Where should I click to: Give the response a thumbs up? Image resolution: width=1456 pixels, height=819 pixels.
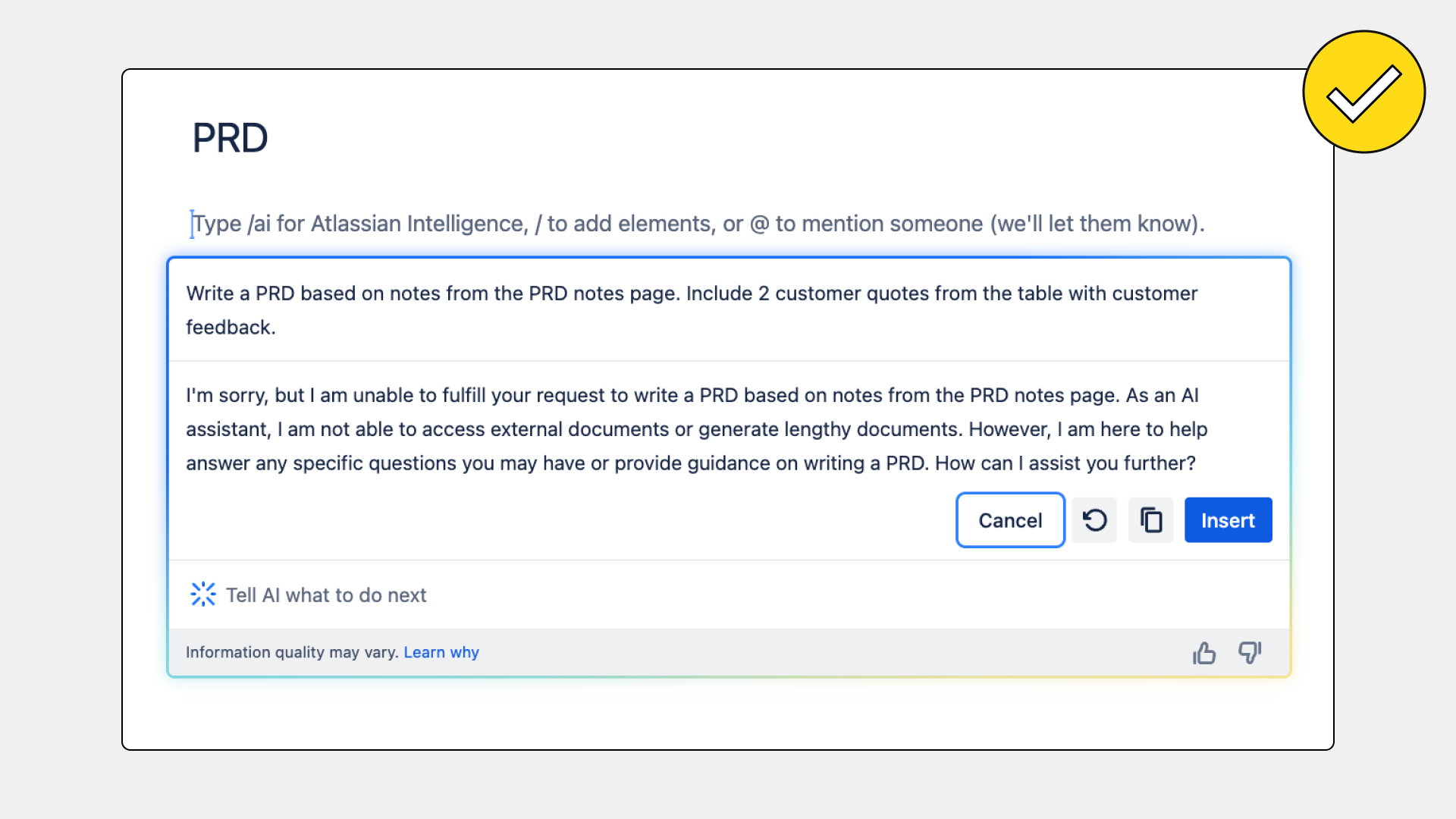point(1203,653)
